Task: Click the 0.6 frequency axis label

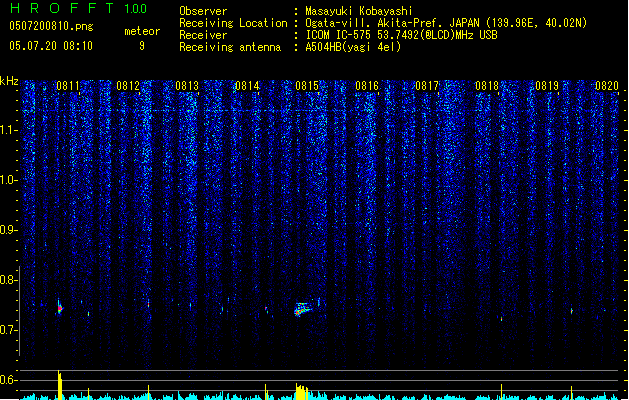Action: [9, 380]
